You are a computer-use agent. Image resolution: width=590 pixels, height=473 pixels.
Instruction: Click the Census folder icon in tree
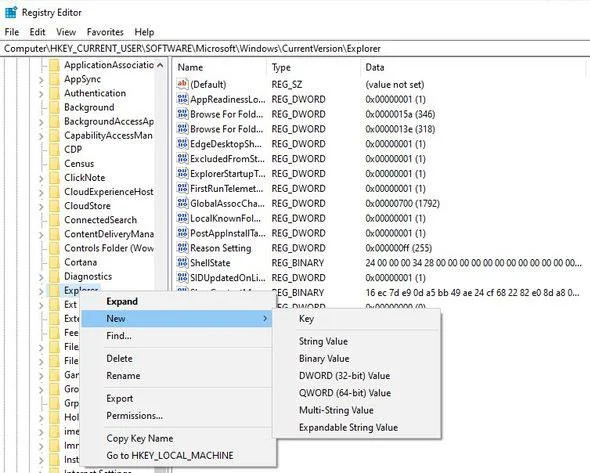55,164
